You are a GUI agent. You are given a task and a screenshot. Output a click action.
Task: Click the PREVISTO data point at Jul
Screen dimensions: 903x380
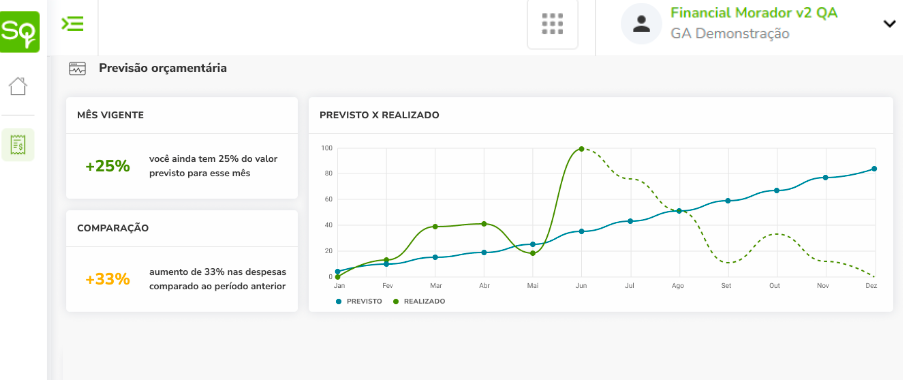coord(630,221)
